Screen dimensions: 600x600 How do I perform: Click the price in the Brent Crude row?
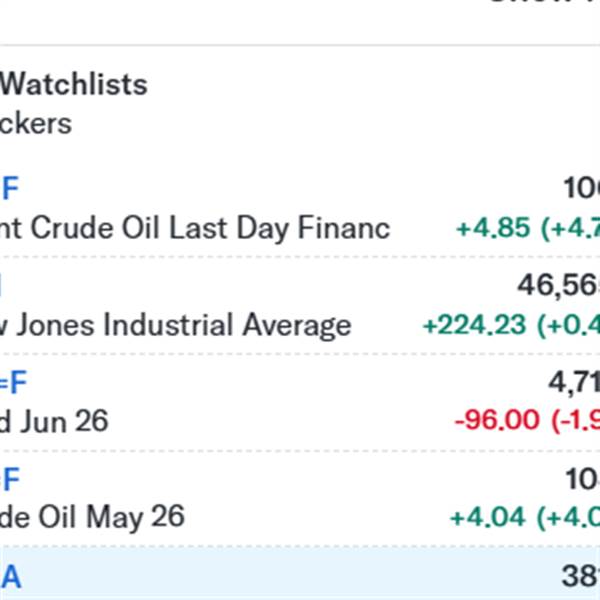click(580, 188)
